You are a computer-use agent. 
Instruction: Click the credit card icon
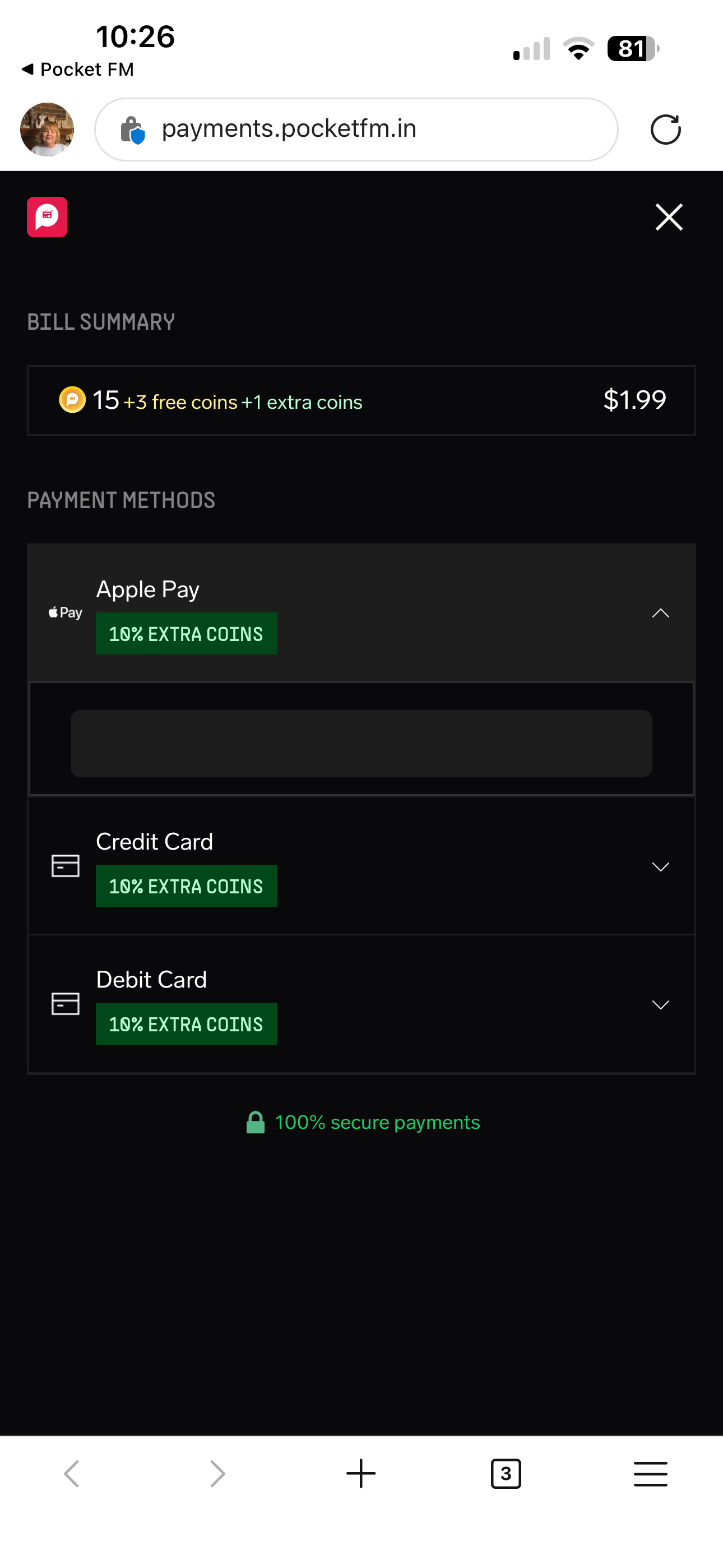(65, 865)
